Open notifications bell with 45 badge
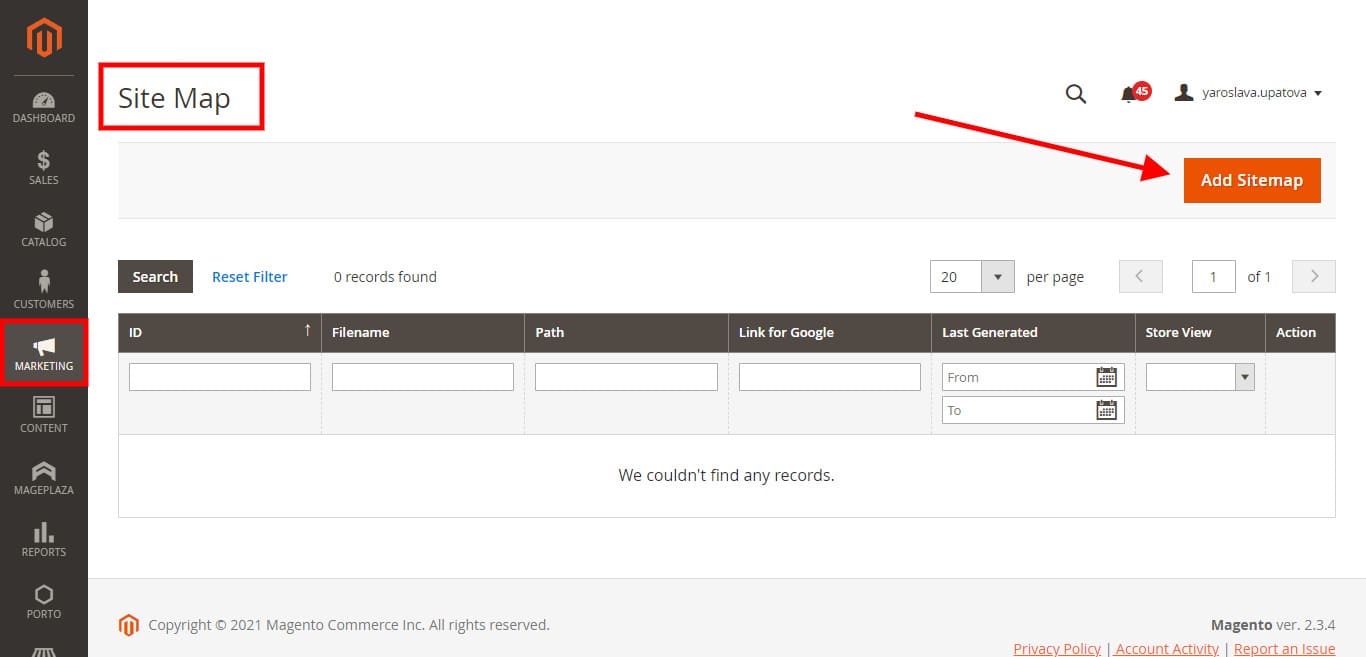 (x=1134, y=93)
